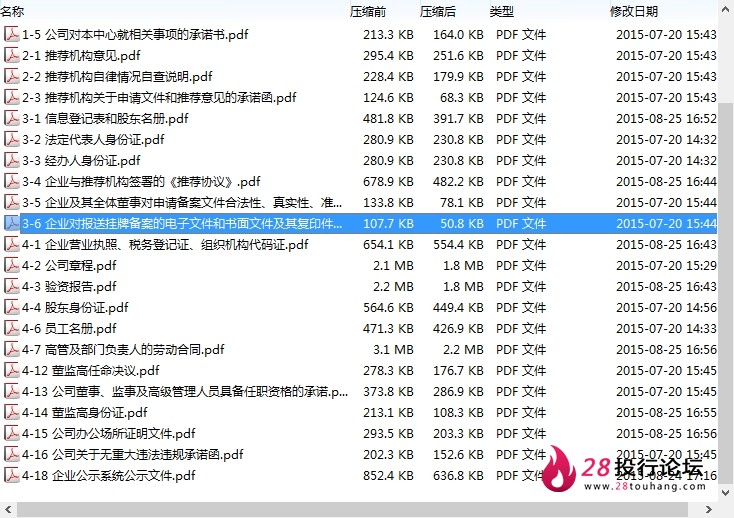Image resolution: width=734 pixels, height=518 pixels.
Task: Click the vertical scrollbar down arrow
Action: pyautogui.click(x=726, y=492)
